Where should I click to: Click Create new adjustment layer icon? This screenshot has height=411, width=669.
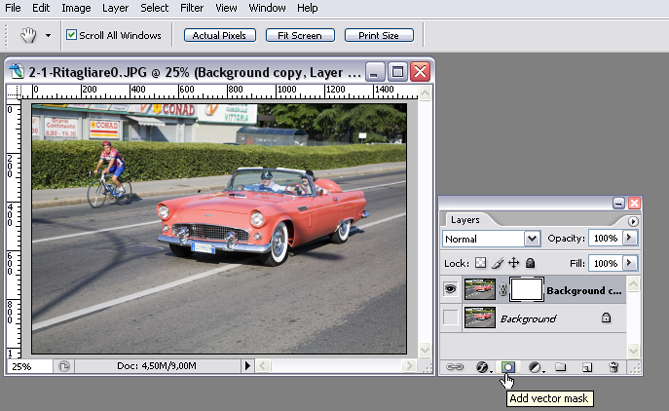tap(535, 368)
